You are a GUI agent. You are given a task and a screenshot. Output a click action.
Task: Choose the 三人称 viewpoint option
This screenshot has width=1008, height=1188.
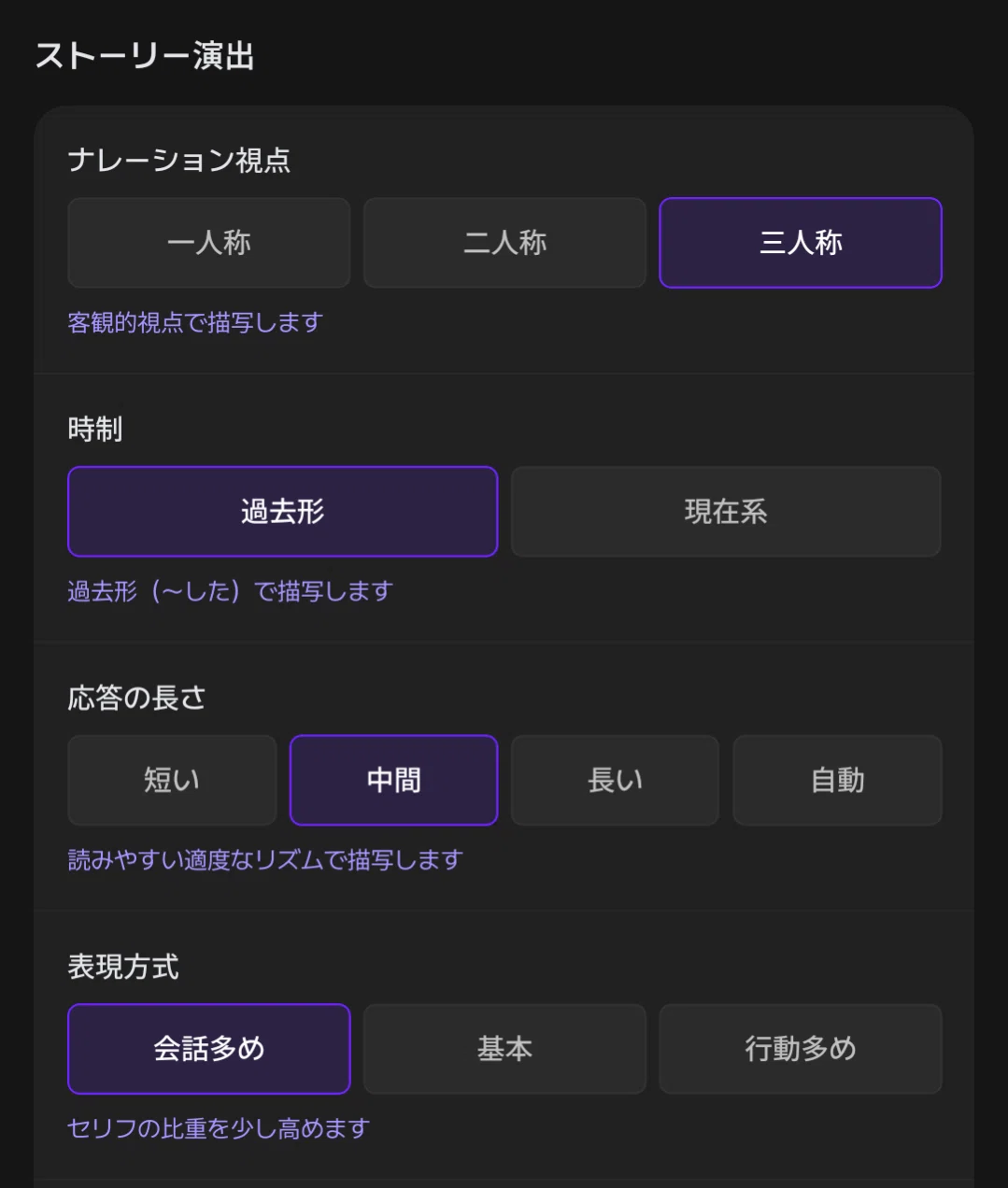click(x=801, y=243)
